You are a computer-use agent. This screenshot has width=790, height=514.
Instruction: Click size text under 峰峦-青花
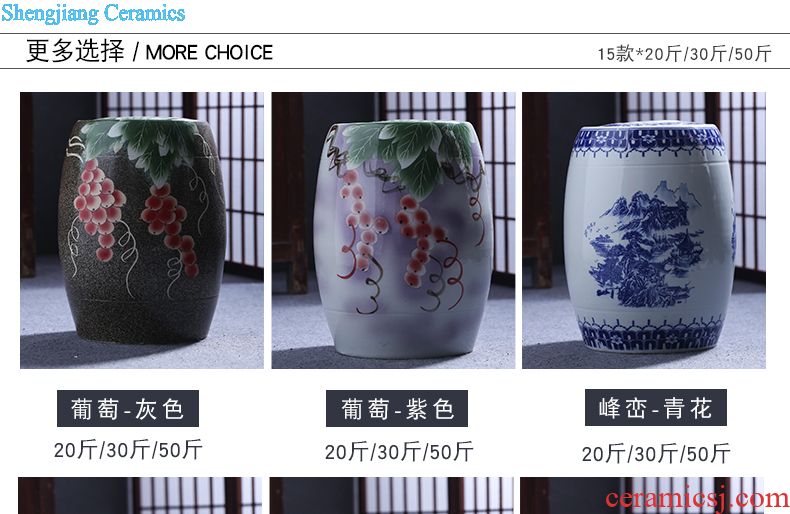656,454
